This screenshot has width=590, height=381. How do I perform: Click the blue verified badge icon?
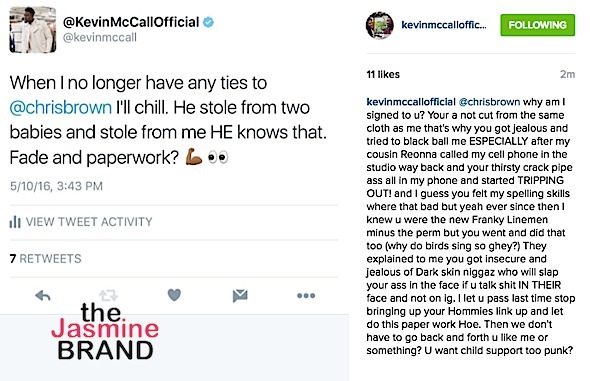tap(208, 22)
